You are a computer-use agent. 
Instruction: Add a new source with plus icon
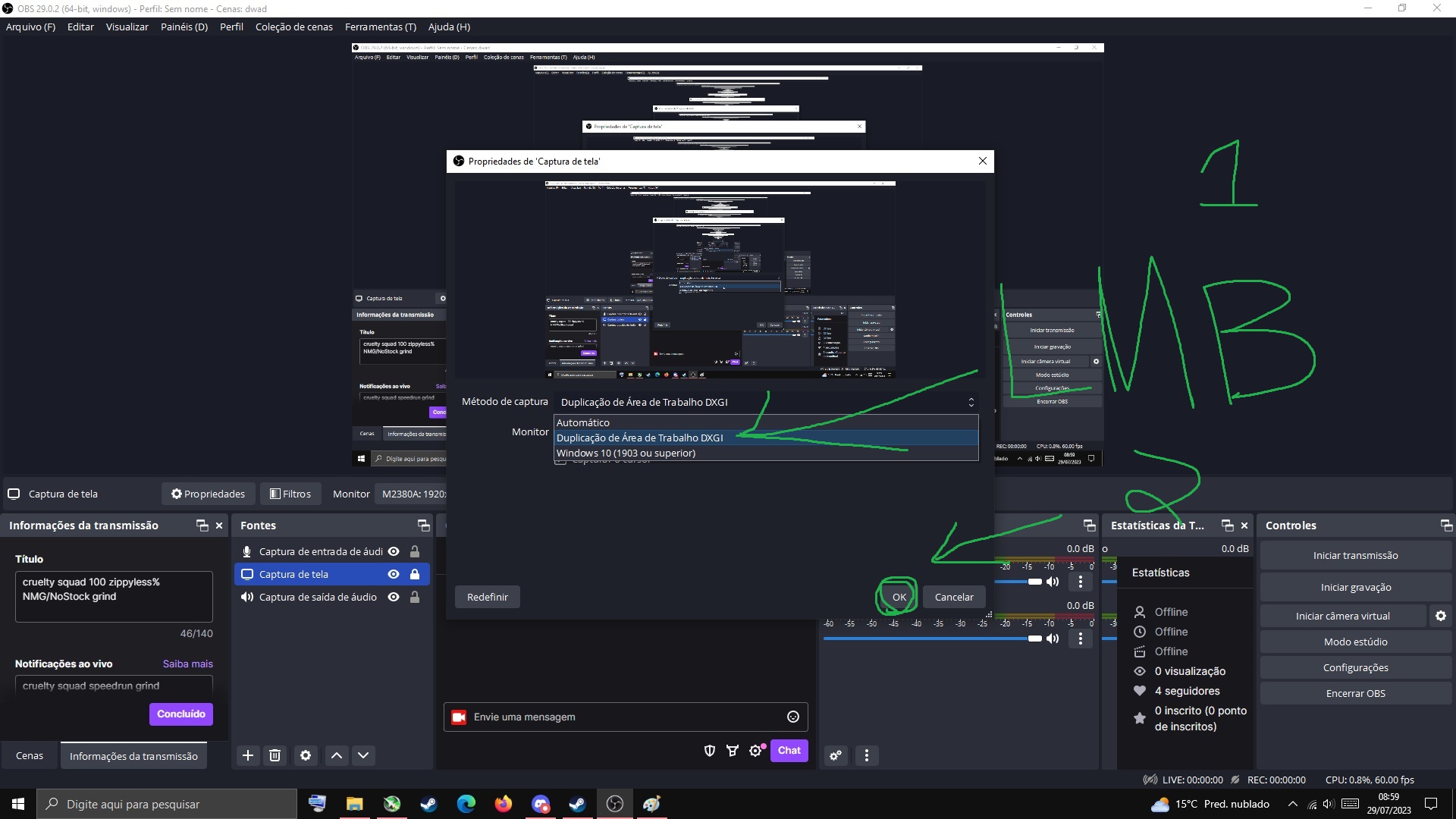[248, 755]
